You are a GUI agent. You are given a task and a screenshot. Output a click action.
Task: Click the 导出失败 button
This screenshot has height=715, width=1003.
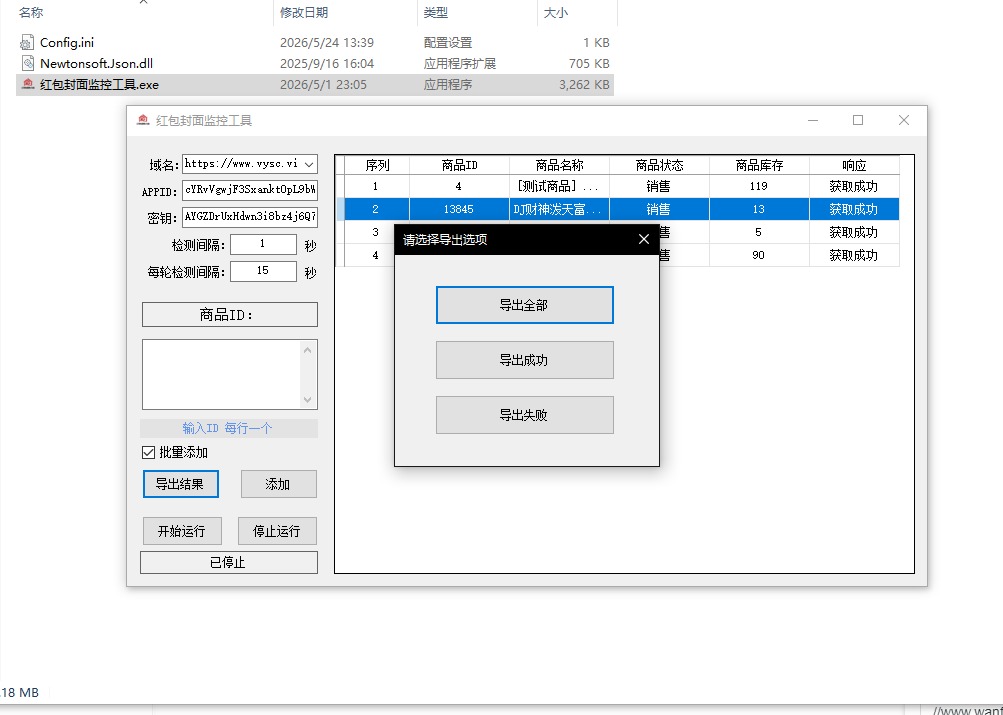pyautogui.click(x=525, y=415)
